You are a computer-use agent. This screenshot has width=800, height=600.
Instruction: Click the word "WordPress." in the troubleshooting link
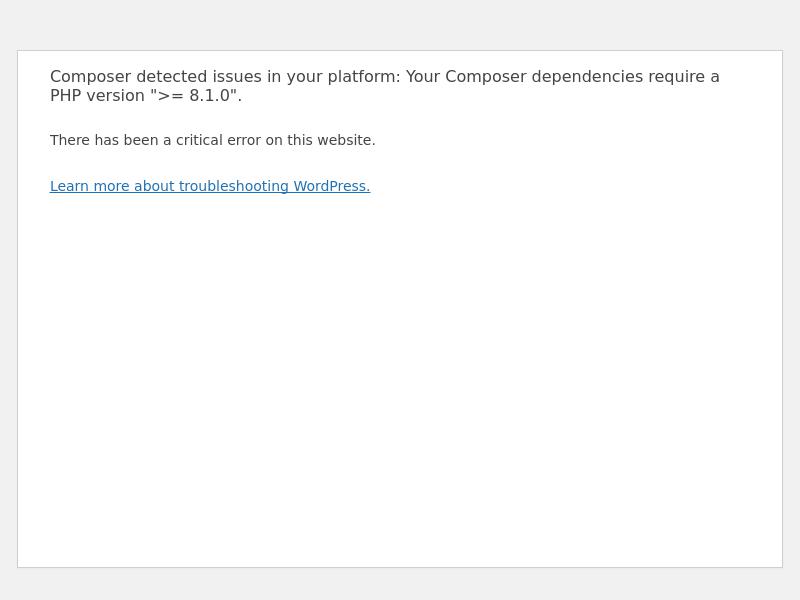tap(331, 186)
